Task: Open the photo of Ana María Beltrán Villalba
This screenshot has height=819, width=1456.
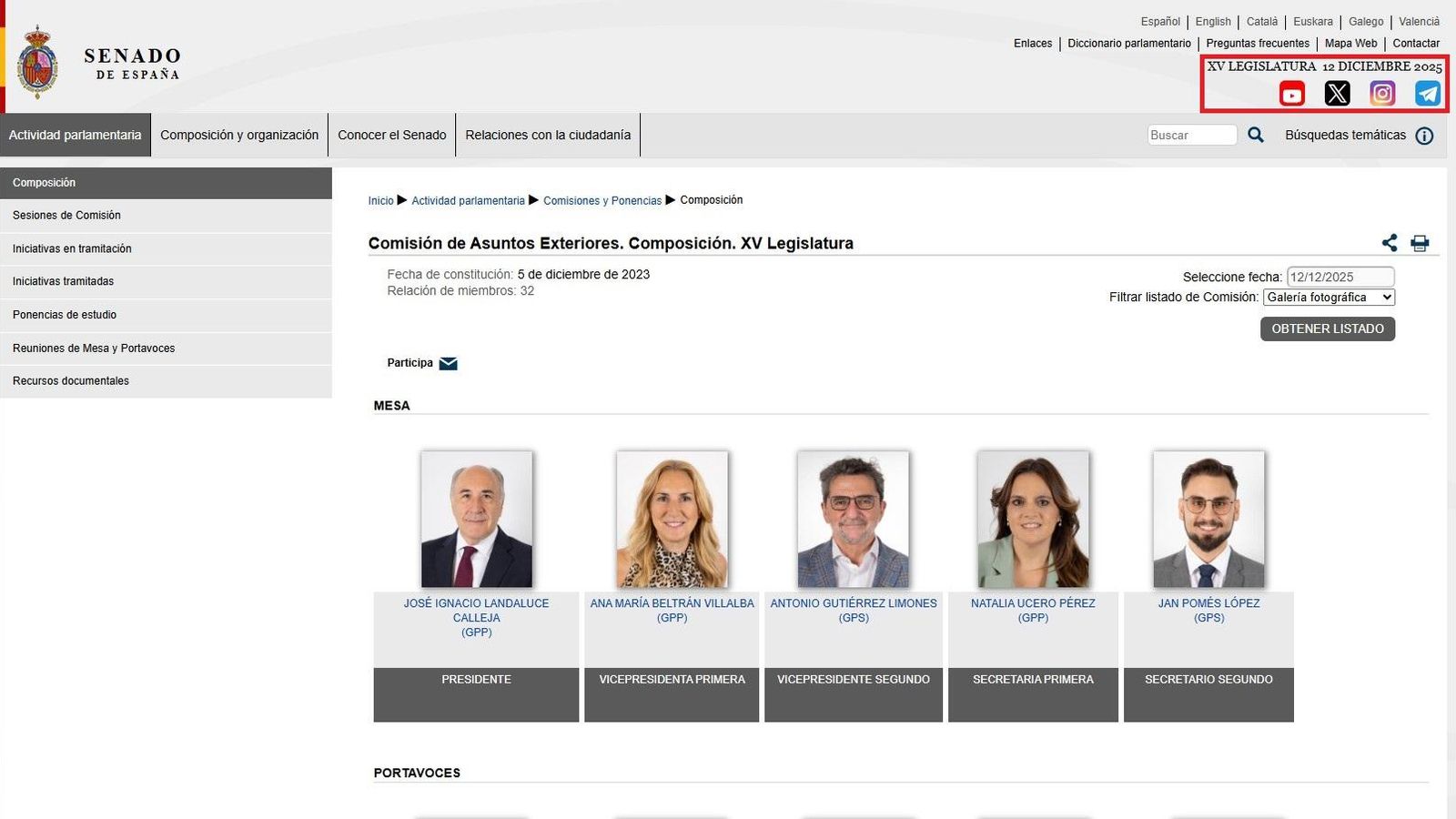Action: pos(672,518)
